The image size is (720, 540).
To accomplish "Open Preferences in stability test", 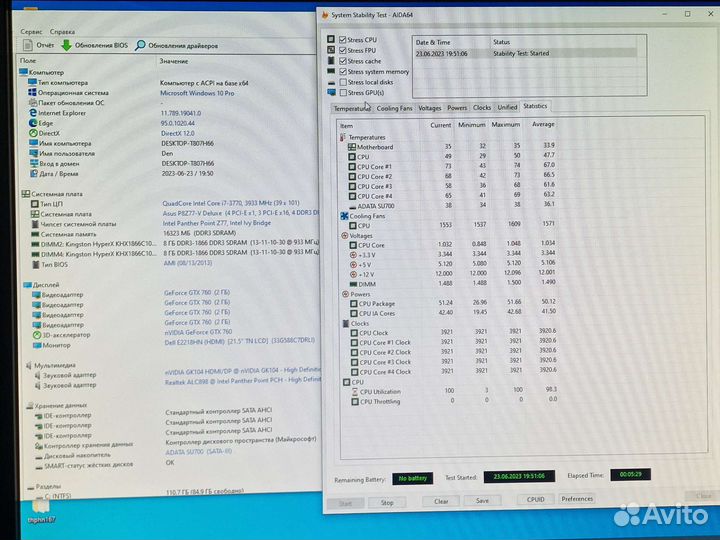I will click(577, 498).
